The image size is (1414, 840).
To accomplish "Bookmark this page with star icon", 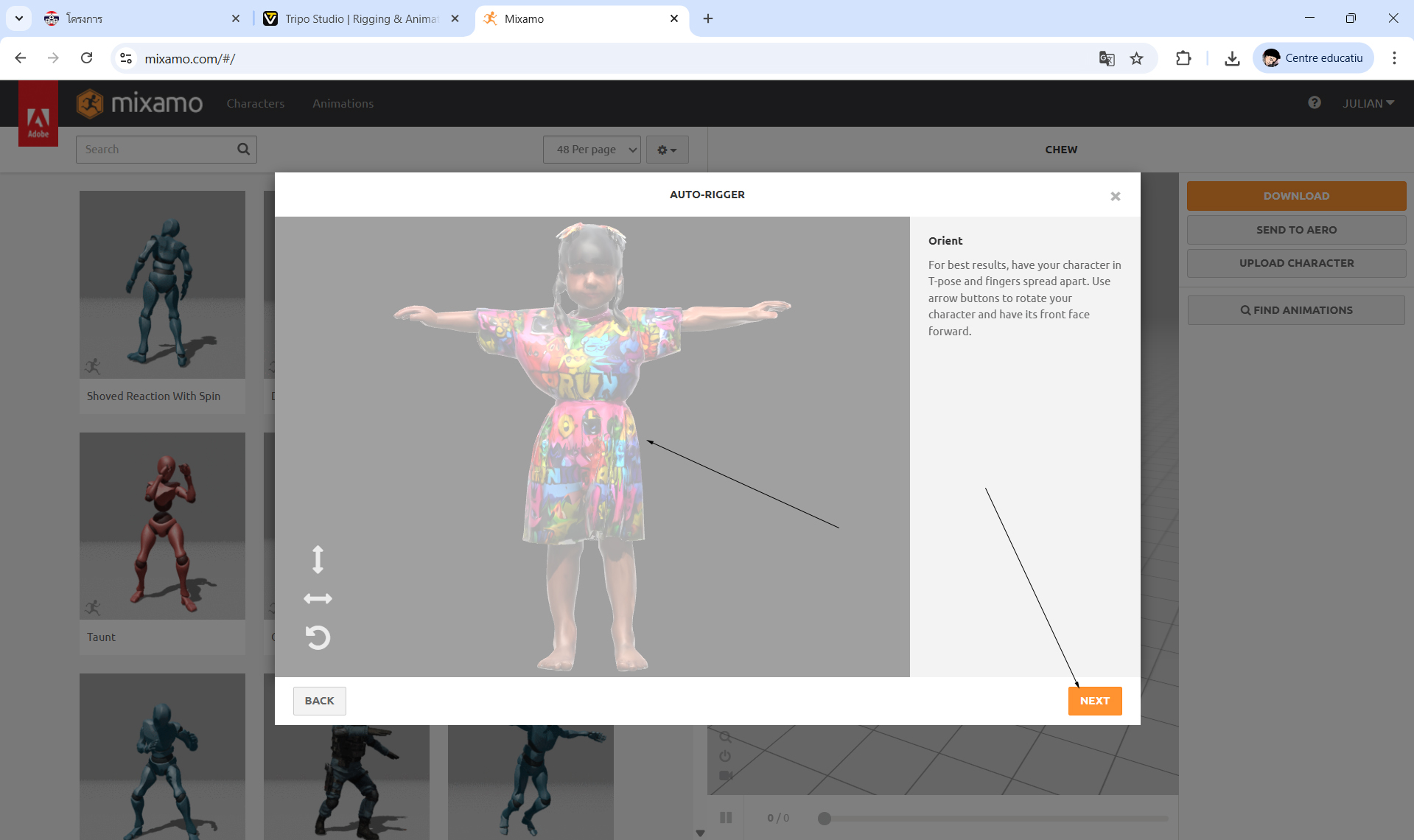I will coord(1136,58).
